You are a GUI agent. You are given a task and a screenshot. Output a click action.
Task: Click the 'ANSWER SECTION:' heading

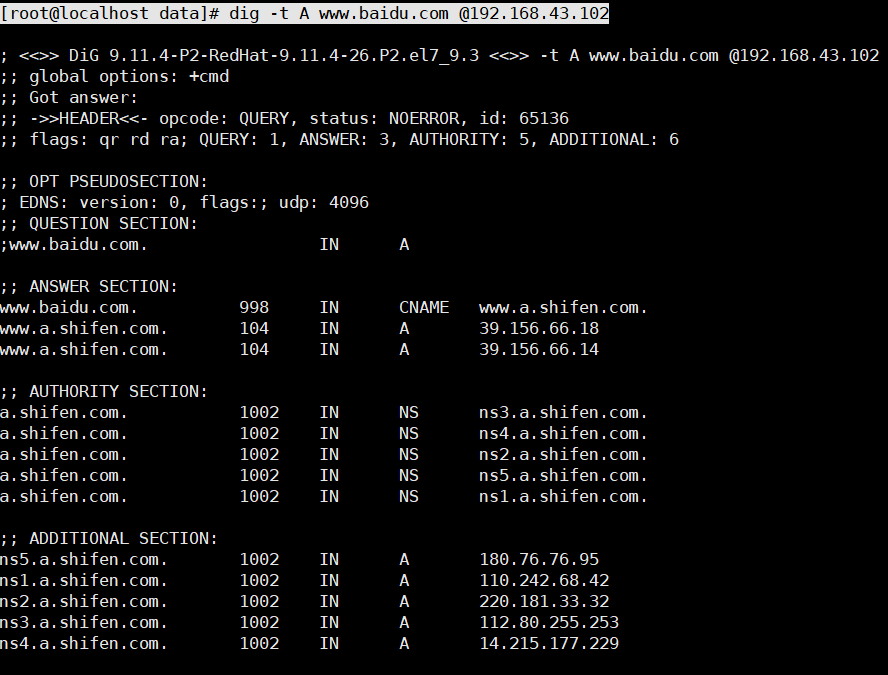click(x=103, y=286)
